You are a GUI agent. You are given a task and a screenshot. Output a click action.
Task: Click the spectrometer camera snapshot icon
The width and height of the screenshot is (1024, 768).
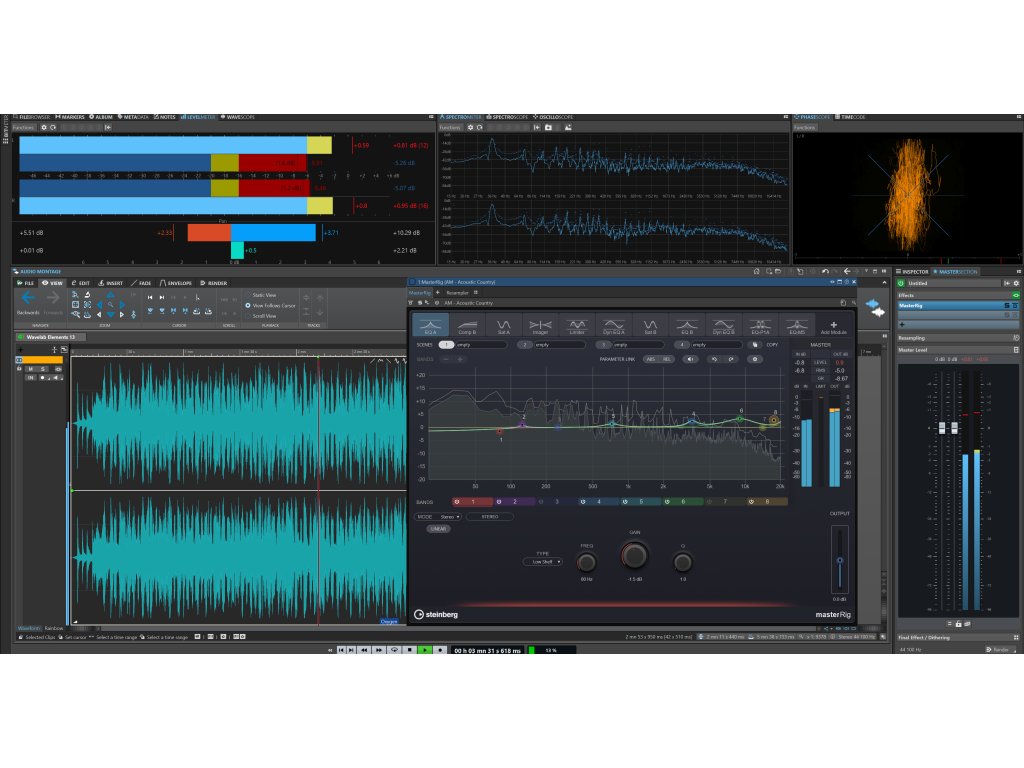(549, 127)
